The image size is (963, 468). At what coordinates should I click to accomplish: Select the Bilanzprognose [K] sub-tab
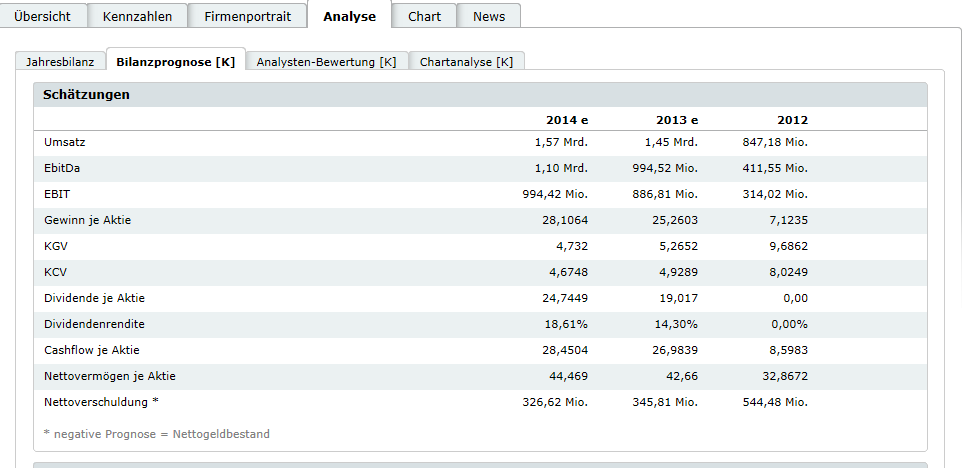click(x=176, y=62)
